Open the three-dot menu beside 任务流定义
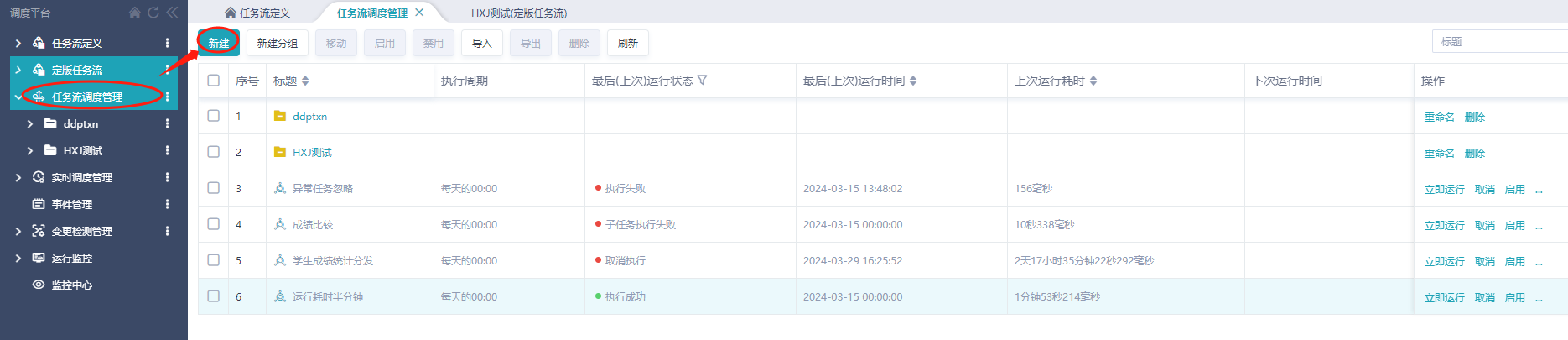This screenshot has height=340, width=1568. coord(167,43)
